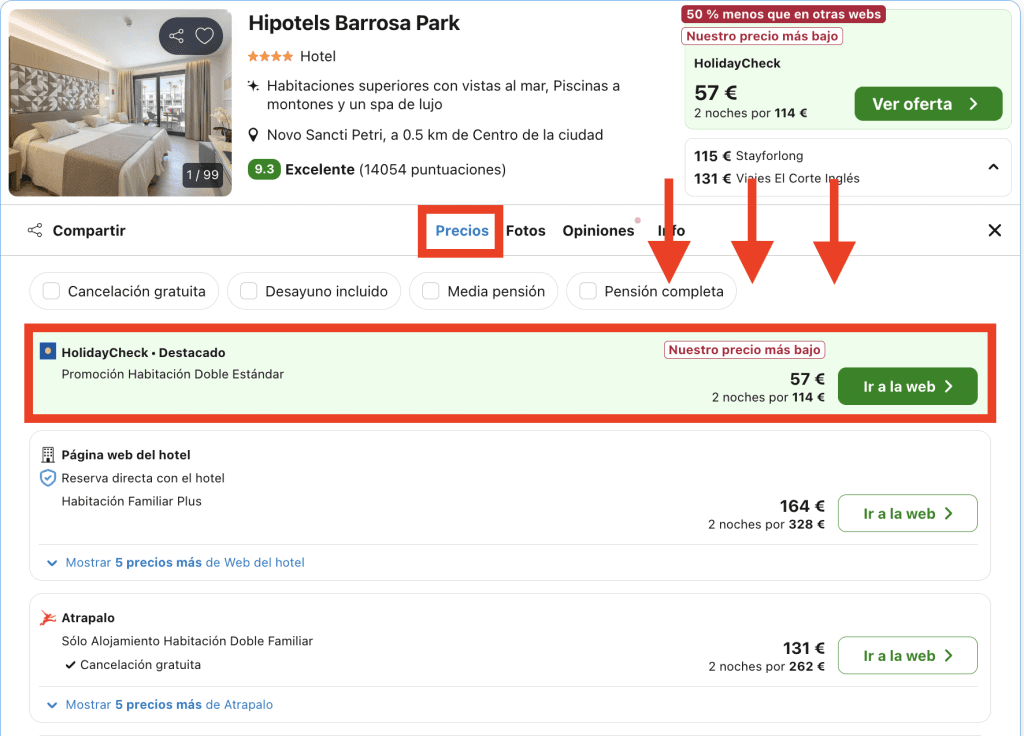Check the Desayuno incluido filter
1024x736 pixels.
coord(248,292)
